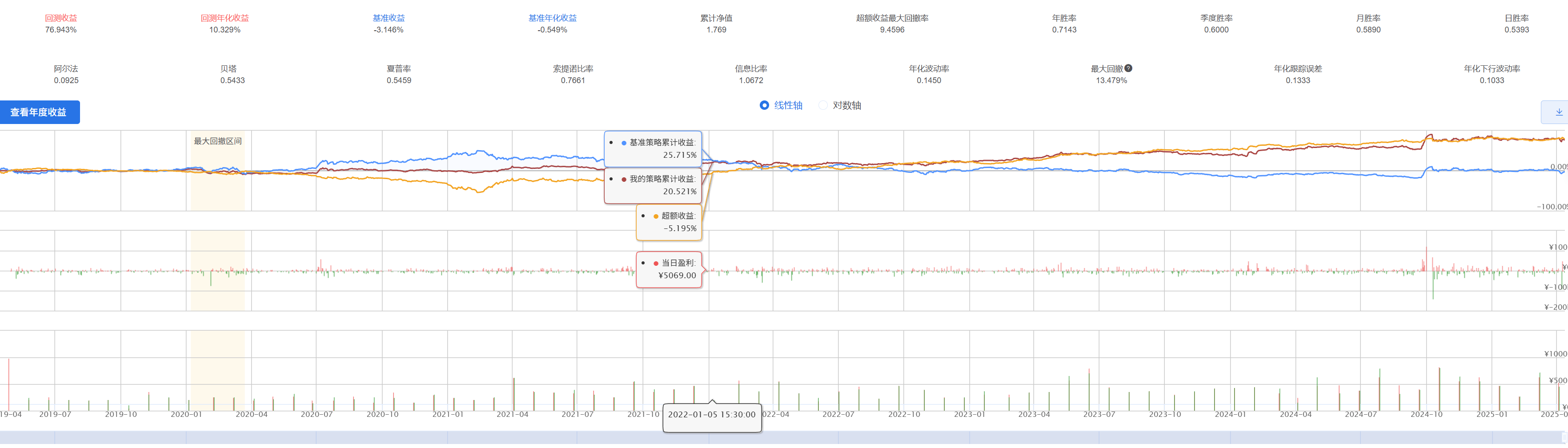Click orange dot in 超额收益 tooltip

[x=656, y=216]
